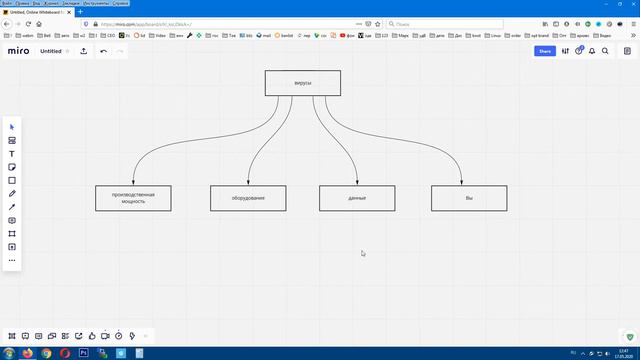Image resolution: width=640 pixels, height=360 pixels.
Task: Star the Untitled board
Action: point(68,51)
